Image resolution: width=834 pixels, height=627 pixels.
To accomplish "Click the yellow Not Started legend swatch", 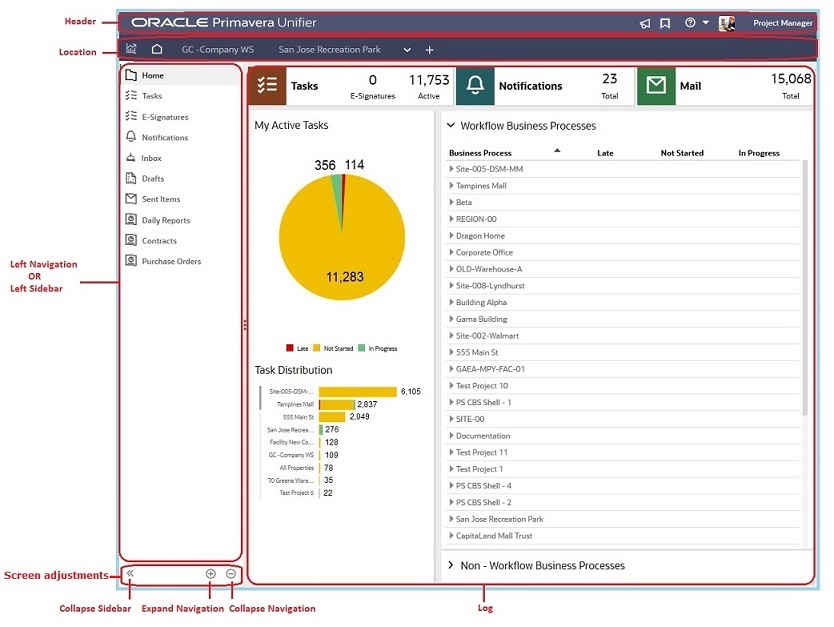I will (x=316, y=348).
